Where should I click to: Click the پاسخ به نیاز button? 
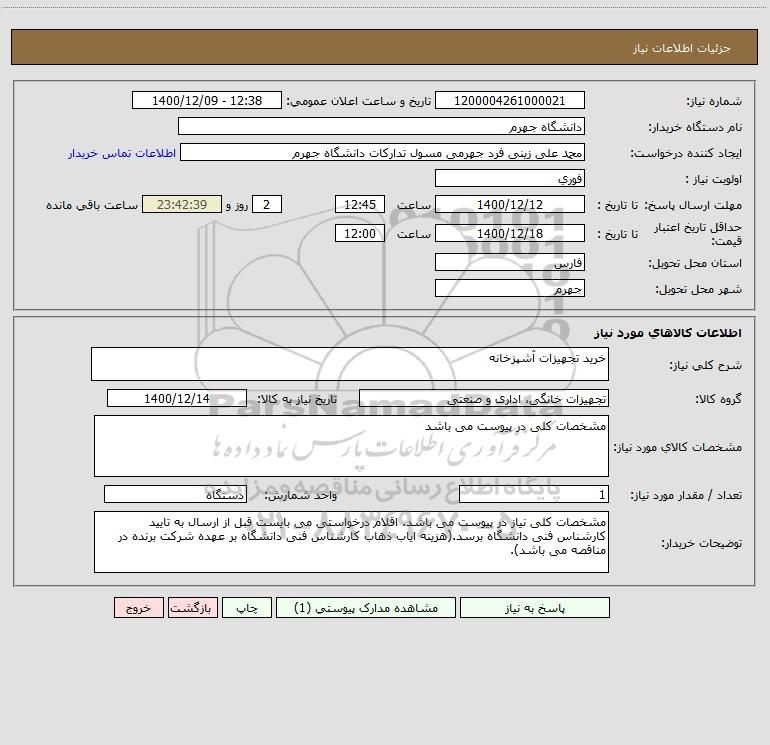click(x=535, y=608)
